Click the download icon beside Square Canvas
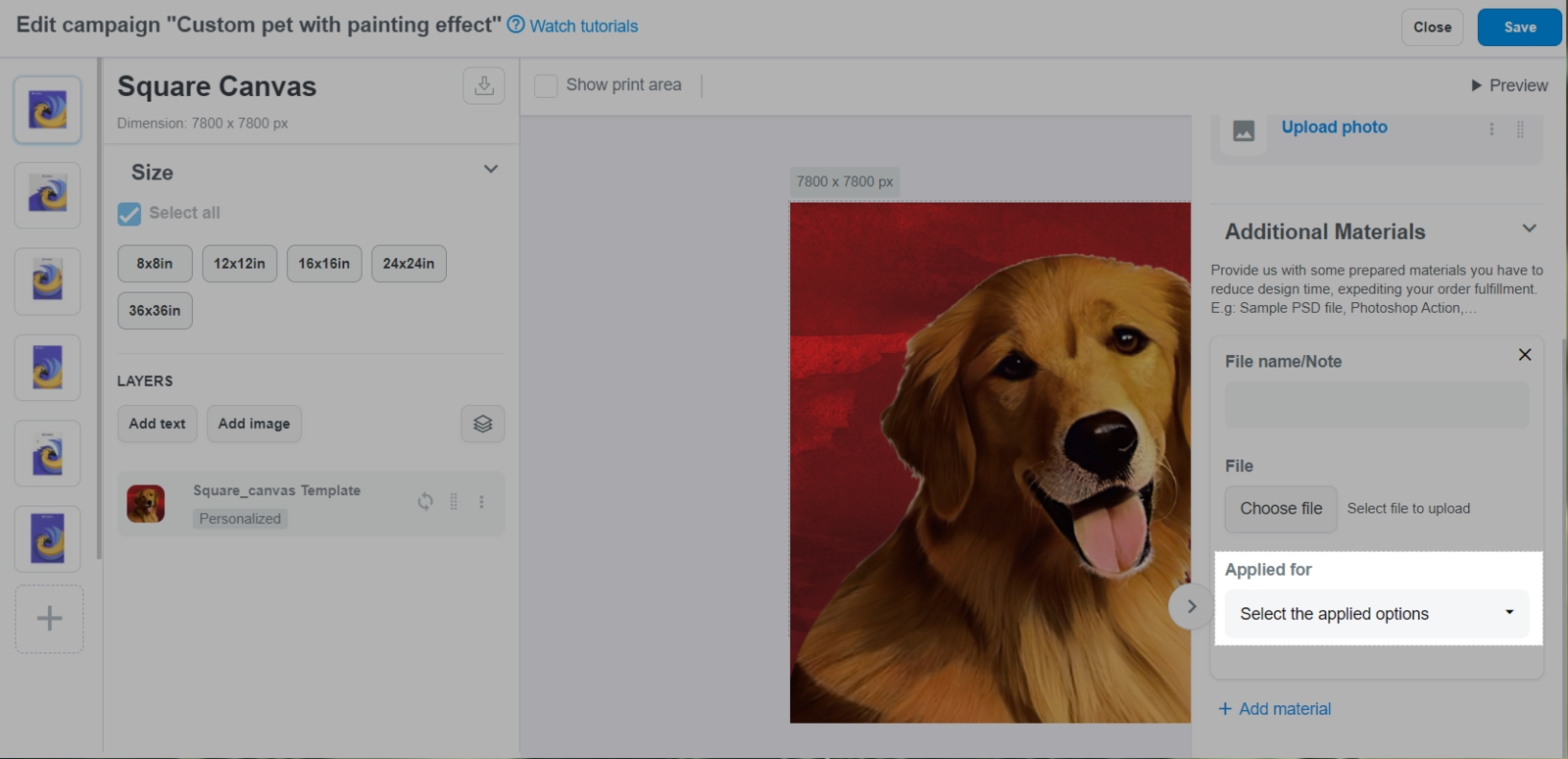This screenshot has width=1568, height=759. 484,85
